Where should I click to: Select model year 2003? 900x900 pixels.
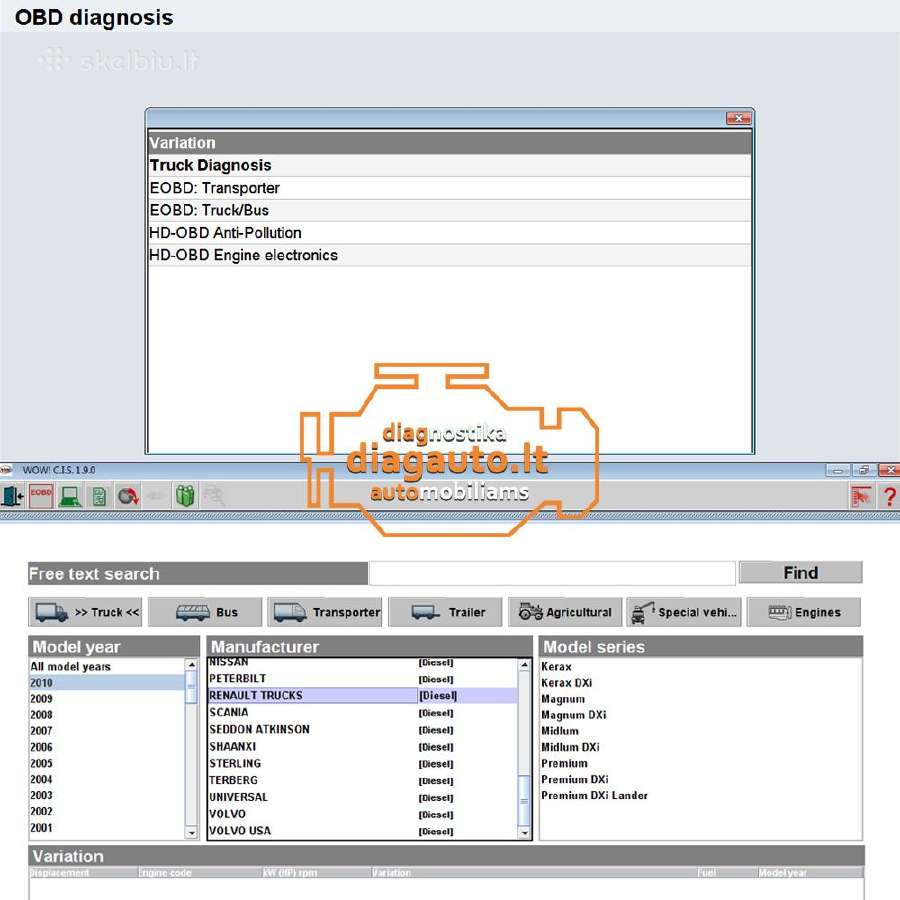point(107,795)
